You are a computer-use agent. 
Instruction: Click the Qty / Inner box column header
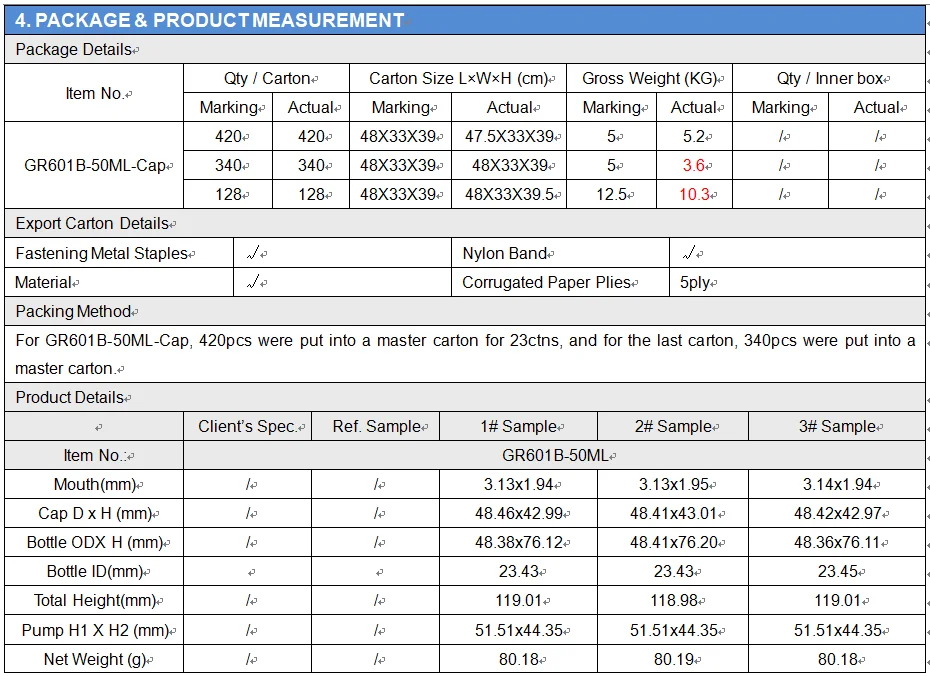coord(829,79)
